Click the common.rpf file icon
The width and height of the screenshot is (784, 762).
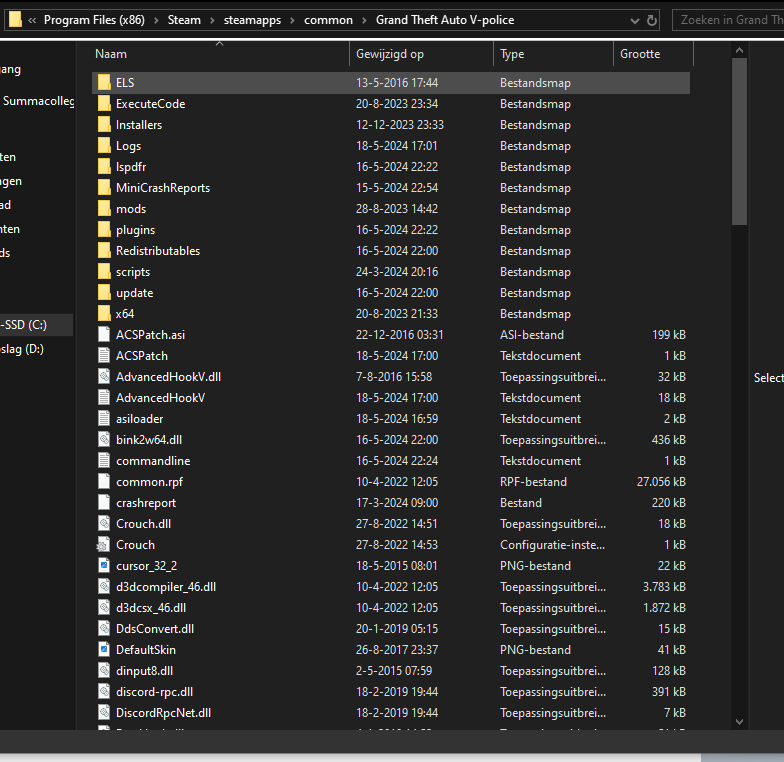tap(104, 482)
